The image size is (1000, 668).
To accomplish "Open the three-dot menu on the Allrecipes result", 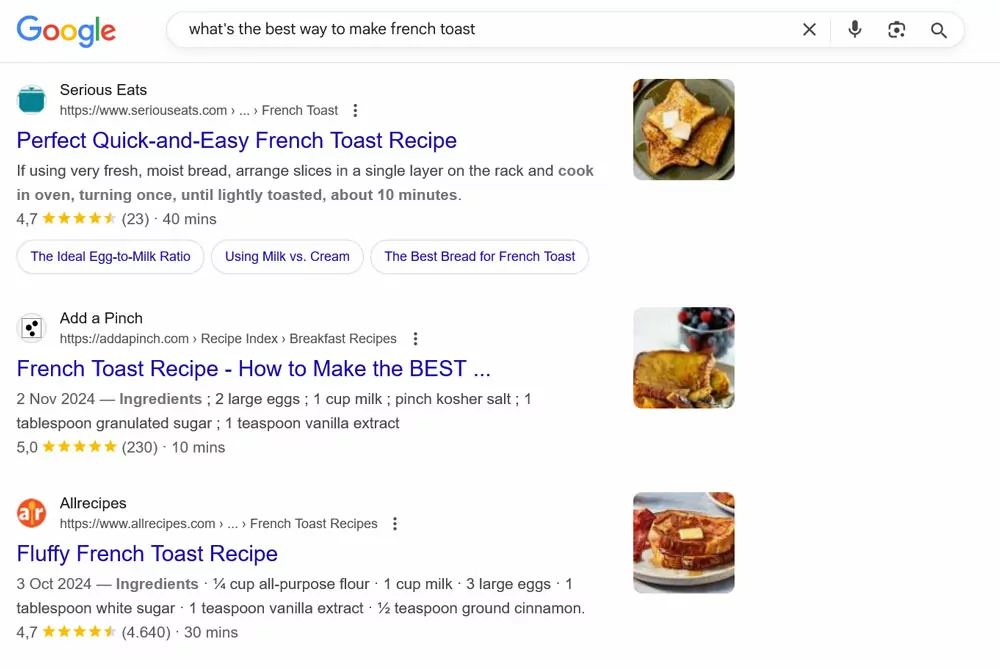I will 395,523.
